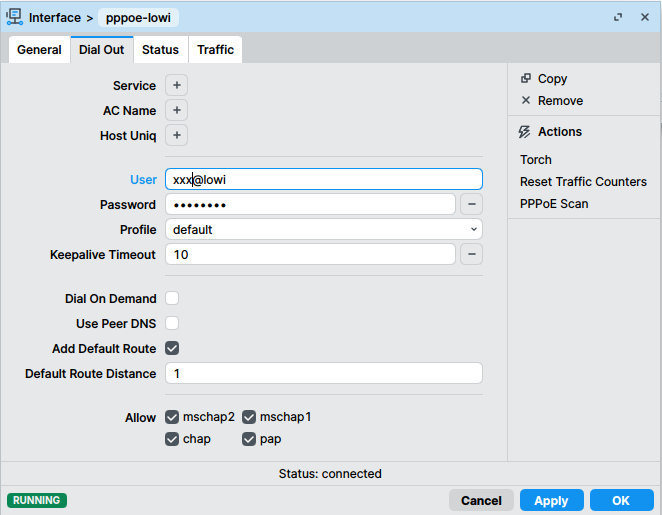Enable Use Peer DNS checkbox
The height and width of the screenshot is (515, 662).
coord(172,323)
